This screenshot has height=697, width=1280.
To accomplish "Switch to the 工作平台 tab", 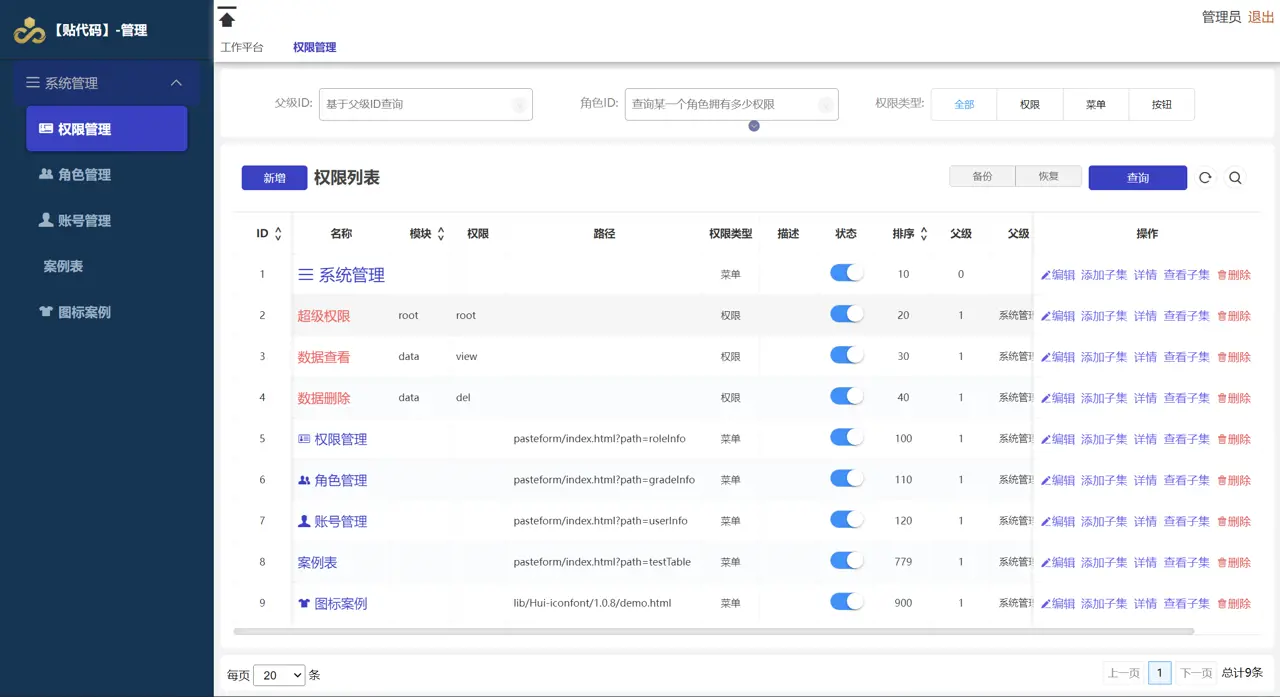I will pyautogui.click(x=242, y=47).
